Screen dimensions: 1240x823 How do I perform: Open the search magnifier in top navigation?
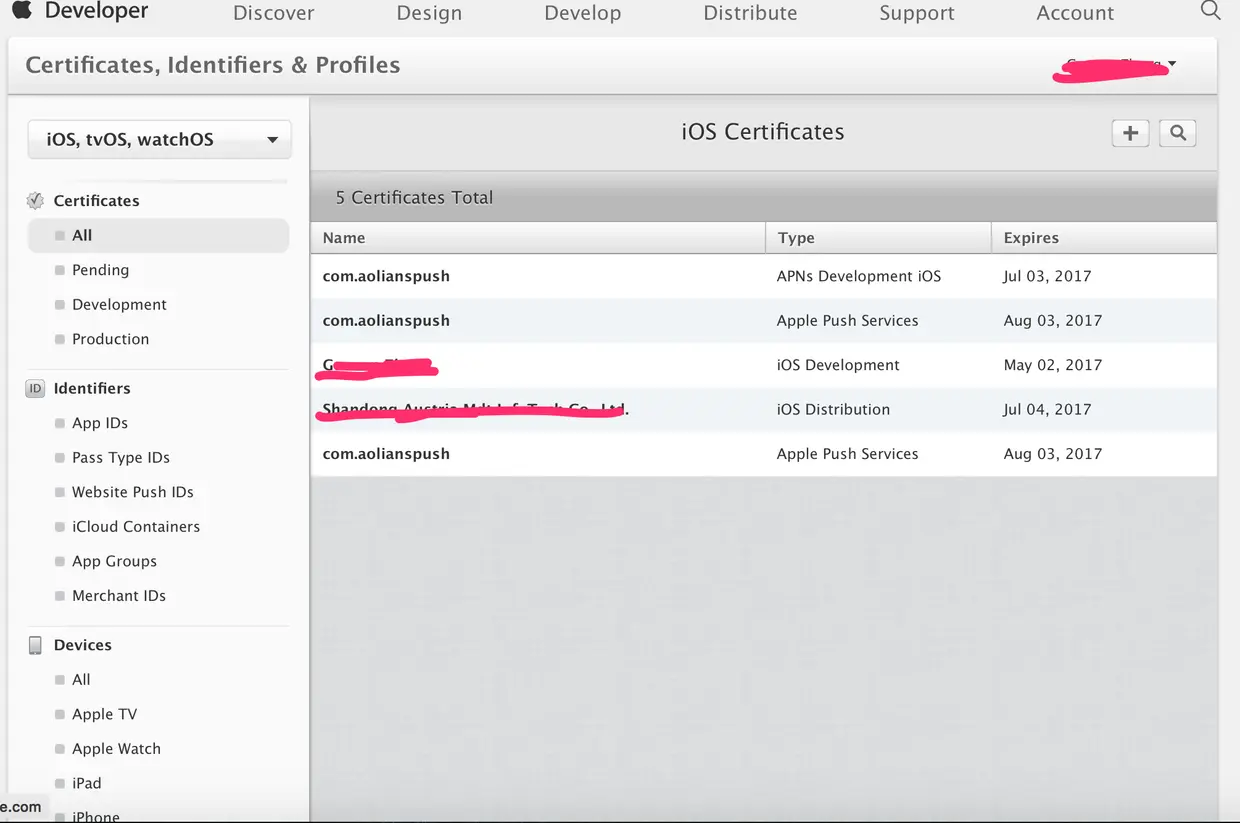[x=1210, y=11]
